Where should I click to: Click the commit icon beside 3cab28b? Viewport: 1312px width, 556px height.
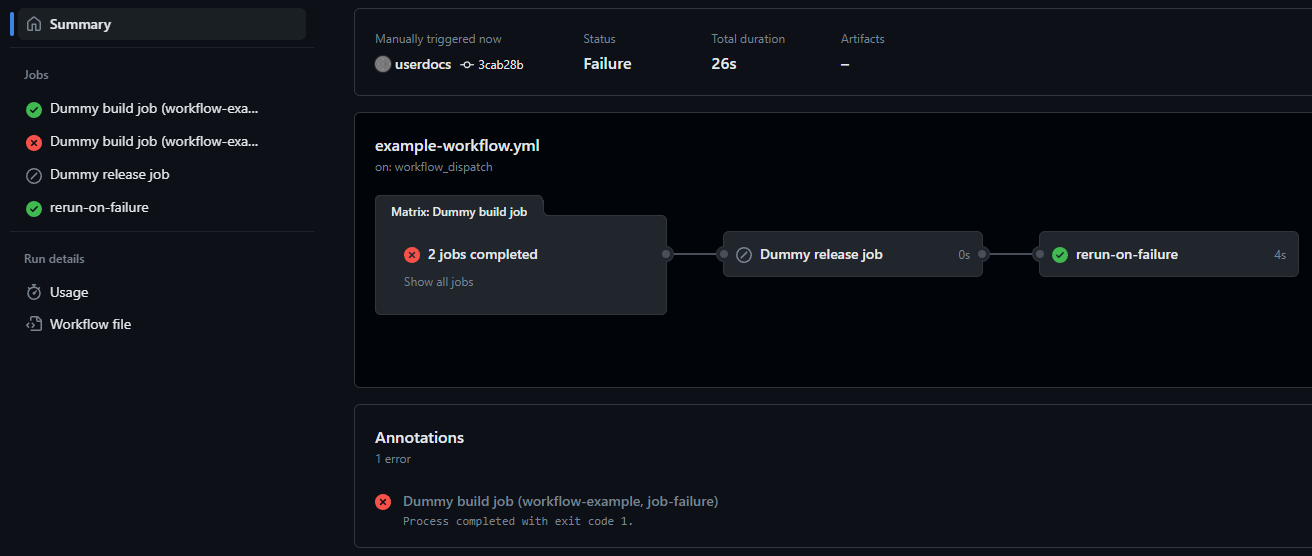pos(467,64)
